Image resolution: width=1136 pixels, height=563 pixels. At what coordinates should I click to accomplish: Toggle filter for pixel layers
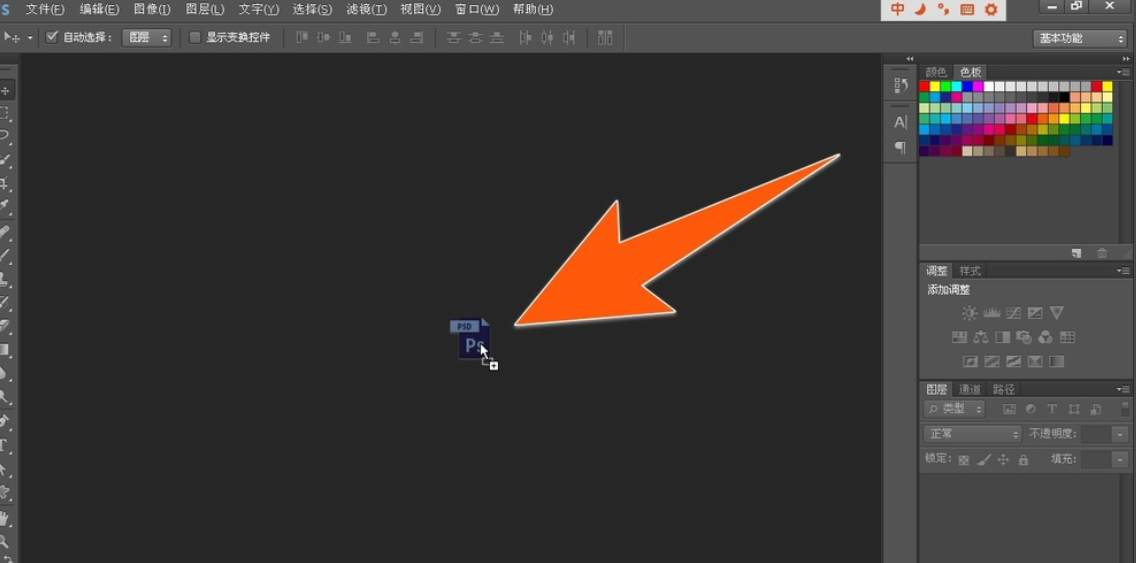click(x=1009, y=409)
